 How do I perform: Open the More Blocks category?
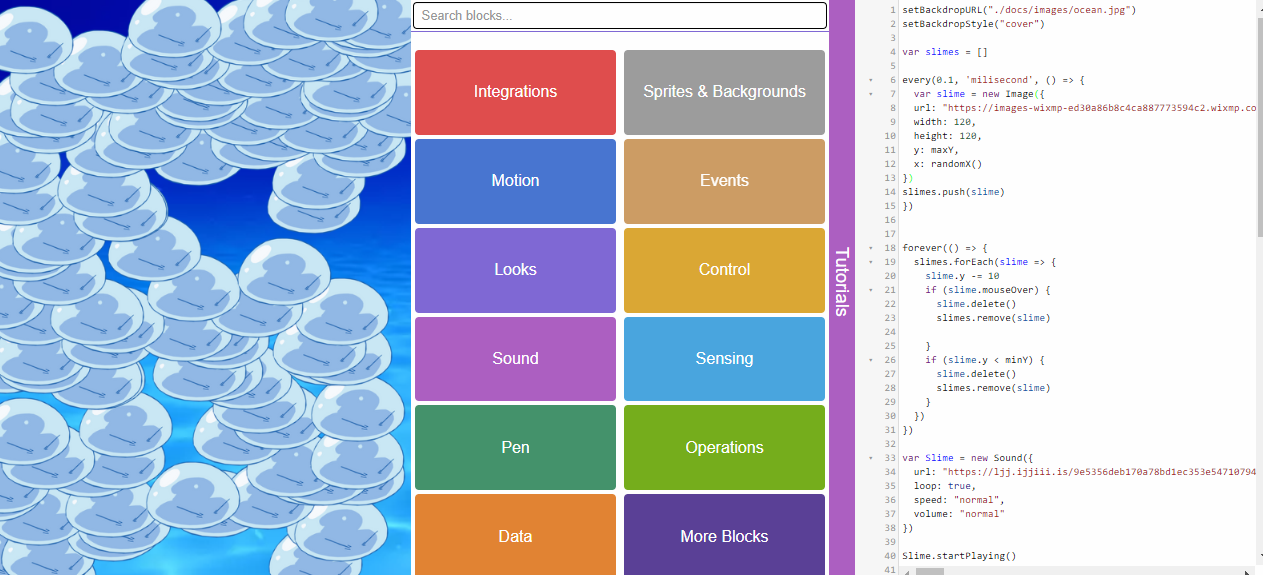[x=724, y=535]
